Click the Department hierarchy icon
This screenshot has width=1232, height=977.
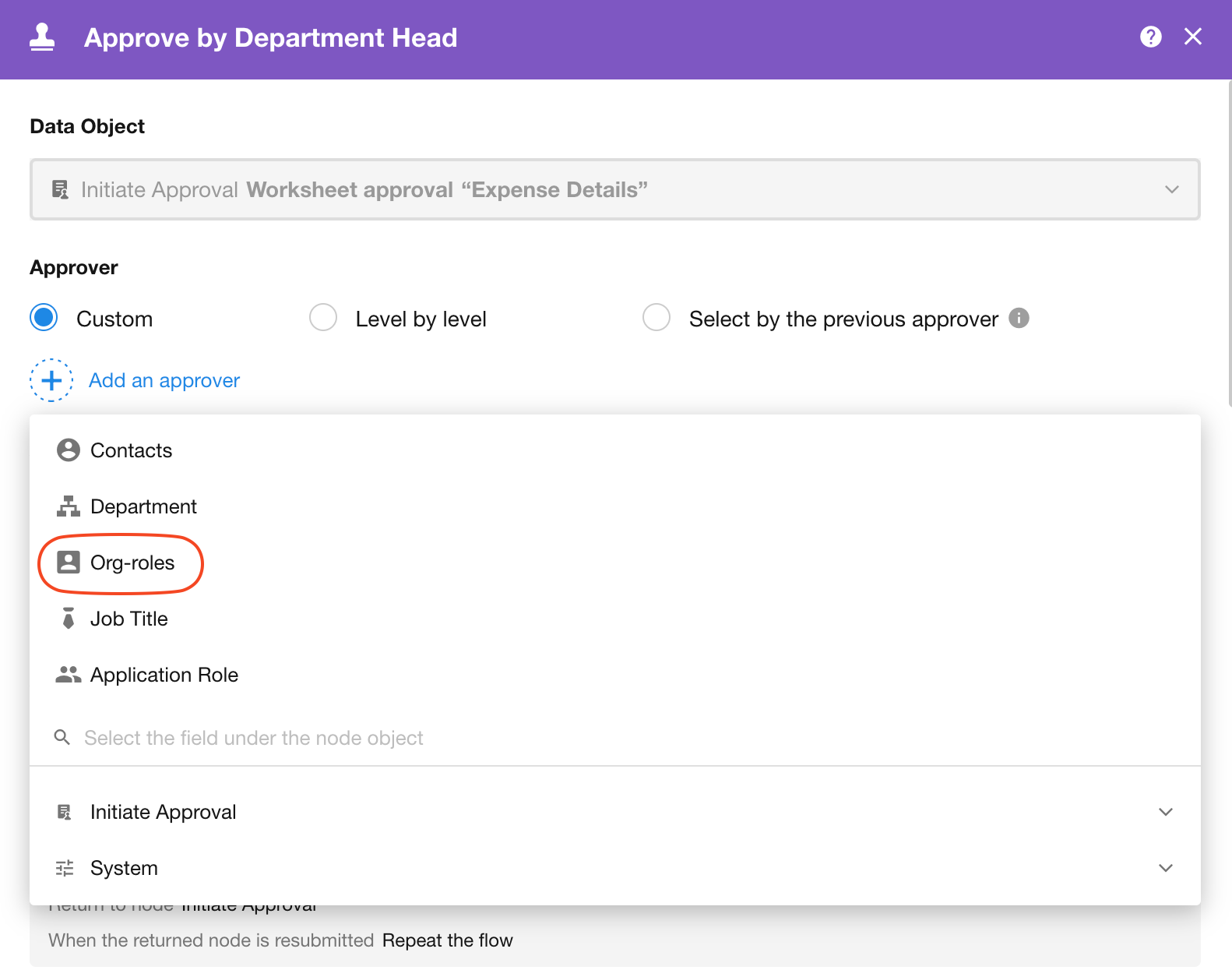pos(69,506)
